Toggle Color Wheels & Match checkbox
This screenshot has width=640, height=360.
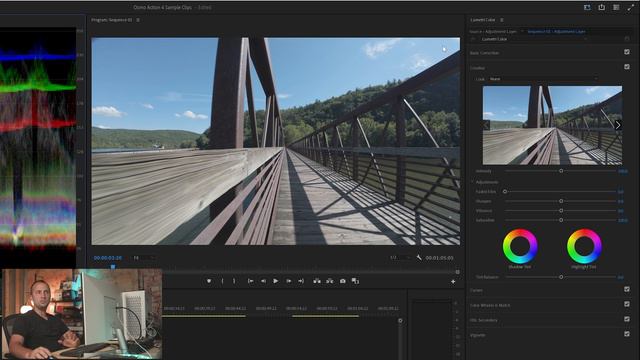coord(627,304)
